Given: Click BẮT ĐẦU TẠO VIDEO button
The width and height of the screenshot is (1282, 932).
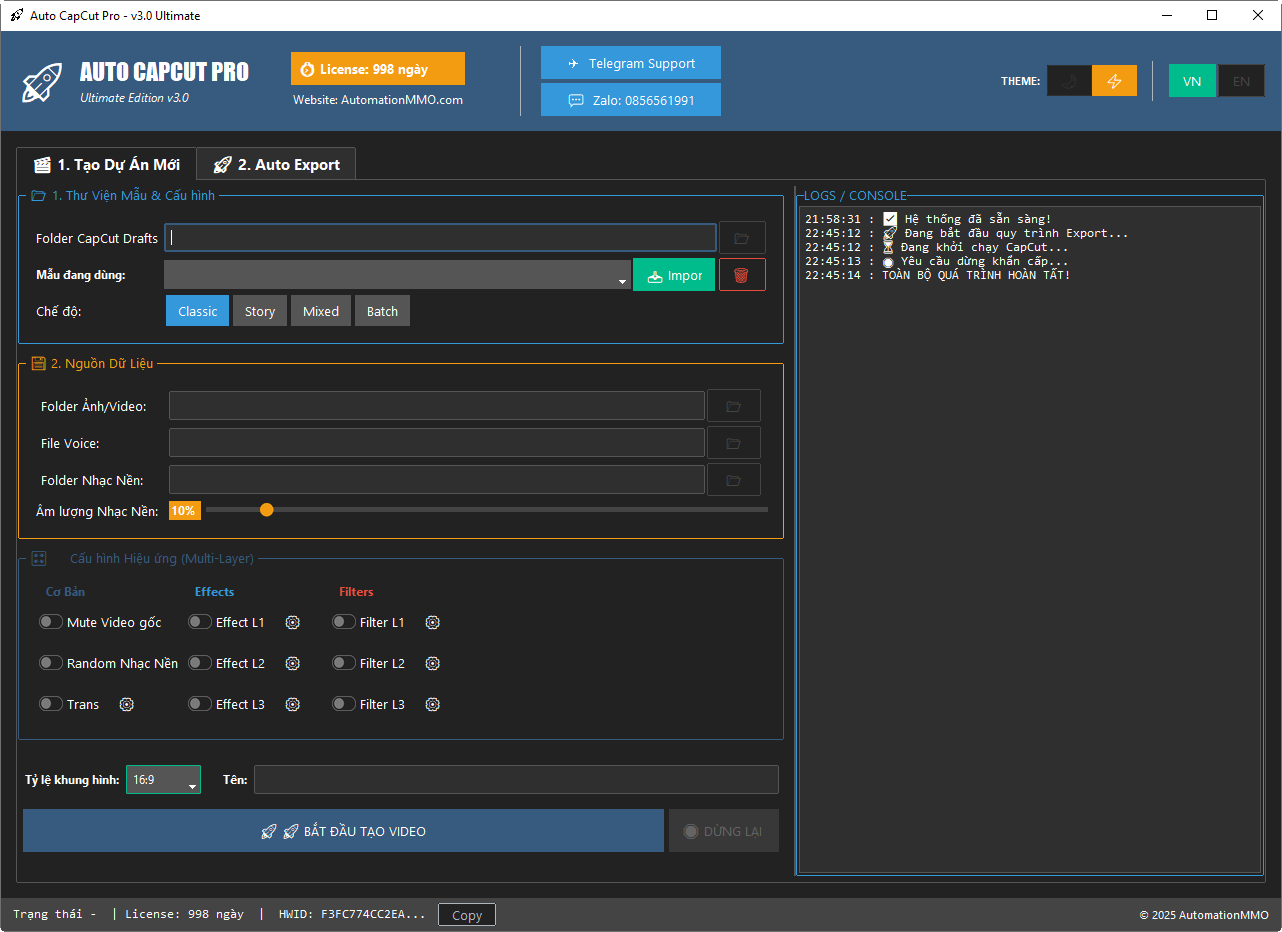Looking at the screenshot, I should pyautogui.click(x=343, y=831).
